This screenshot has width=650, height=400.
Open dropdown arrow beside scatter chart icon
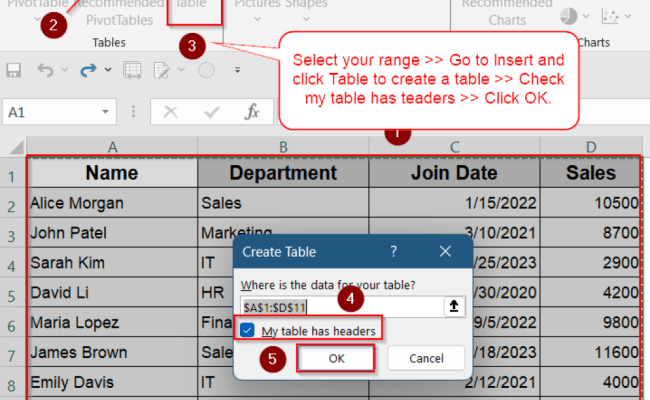tap(628, 17)
